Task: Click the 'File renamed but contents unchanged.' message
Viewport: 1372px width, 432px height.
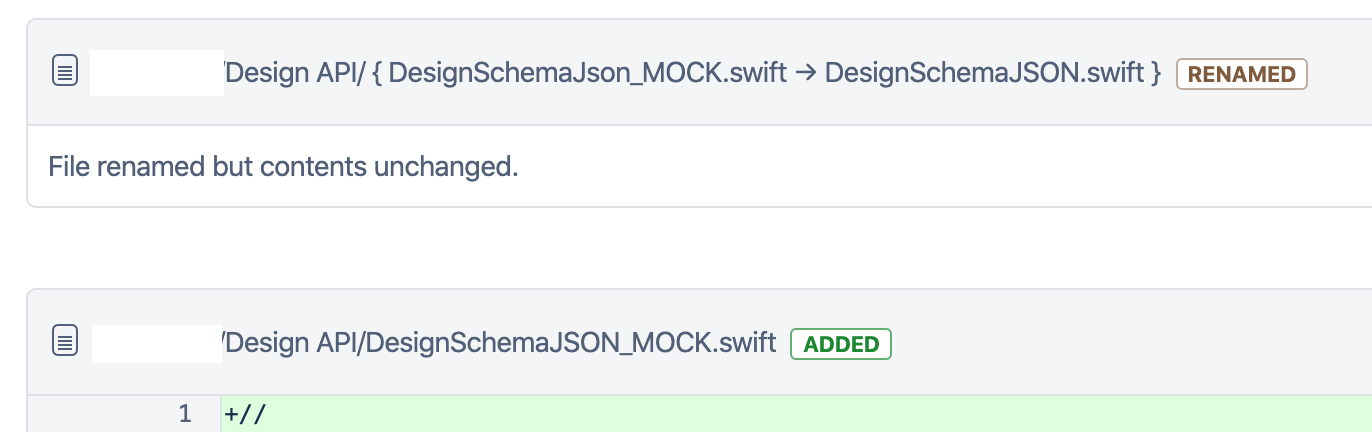Action: [283, 166]
